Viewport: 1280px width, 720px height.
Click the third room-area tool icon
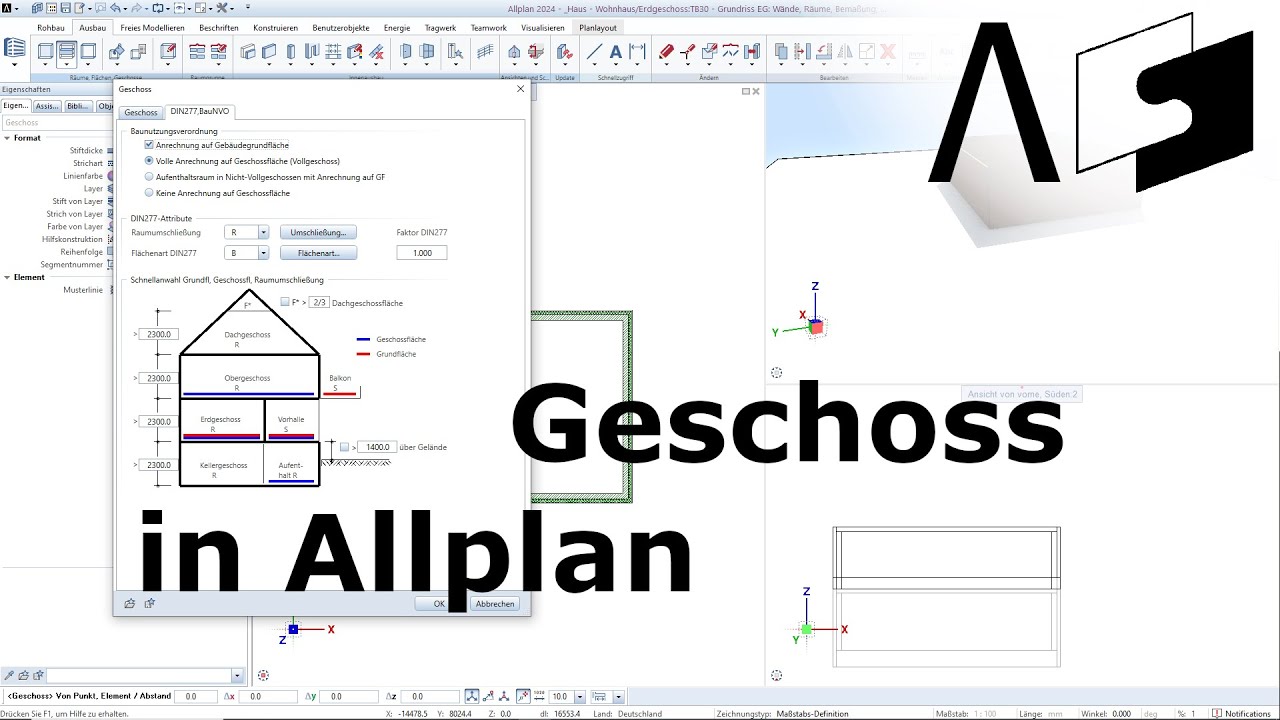click(88, 51)
